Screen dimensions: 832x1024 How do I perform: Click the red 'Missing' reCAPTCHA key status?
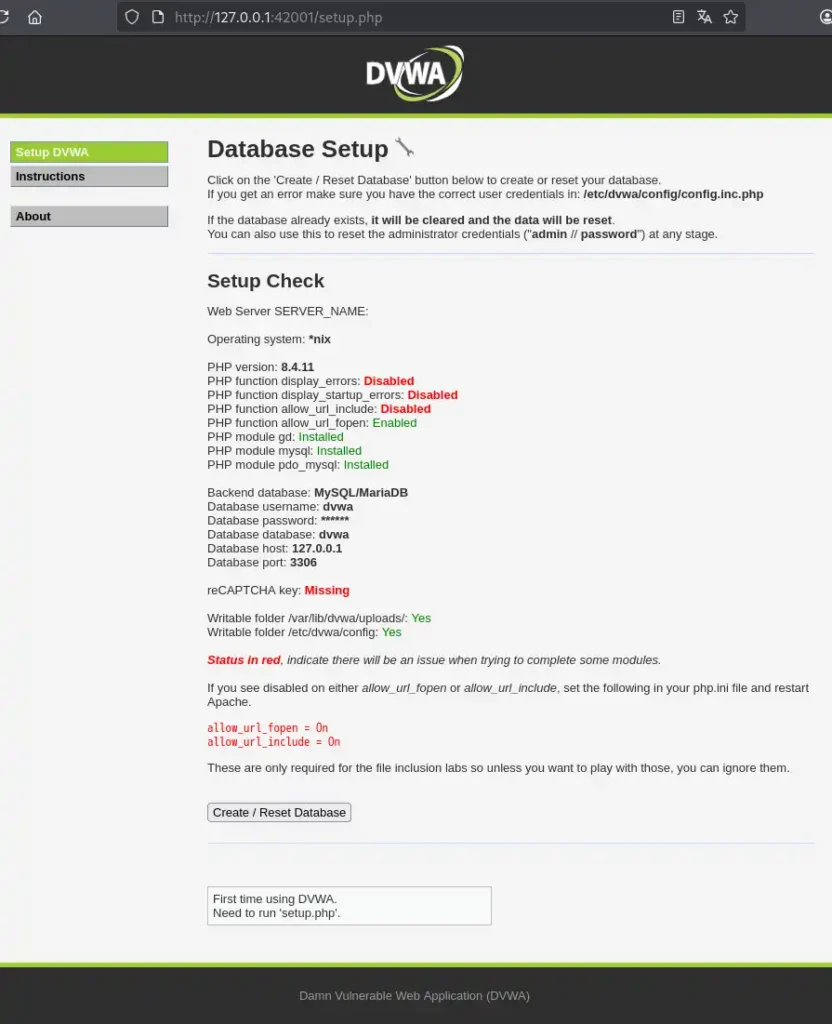click(327, 590)
